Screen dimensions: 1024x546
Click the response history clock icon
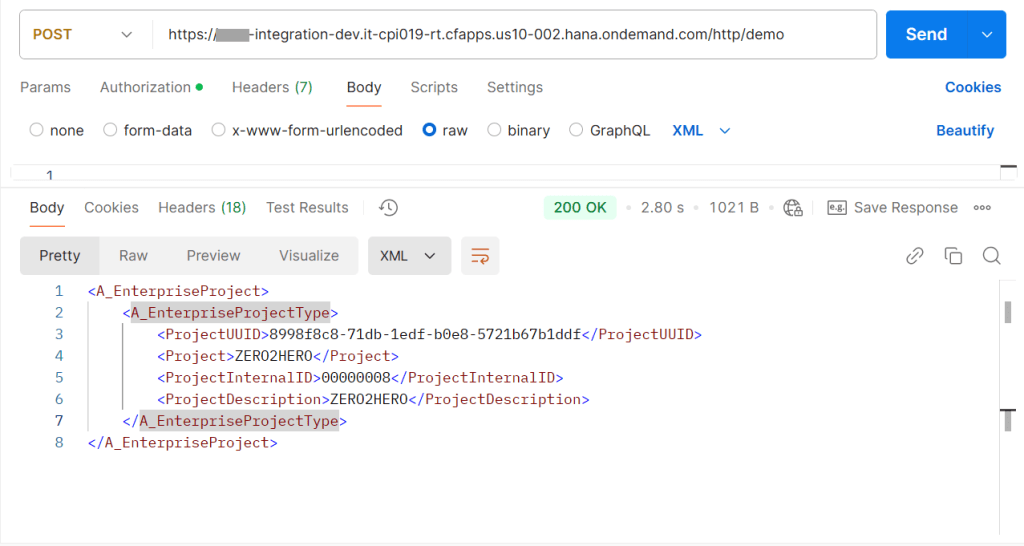tap(389, 208)
